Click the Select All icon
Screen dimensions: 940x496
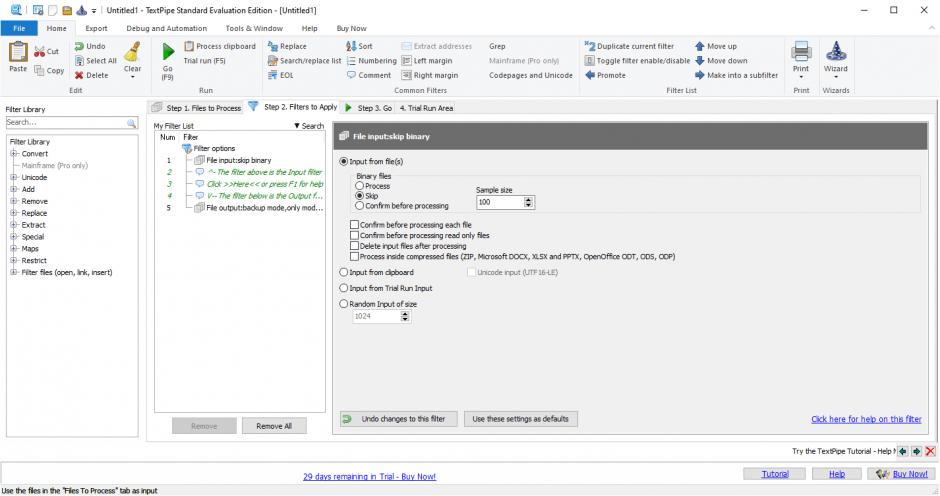click(79, 61)
